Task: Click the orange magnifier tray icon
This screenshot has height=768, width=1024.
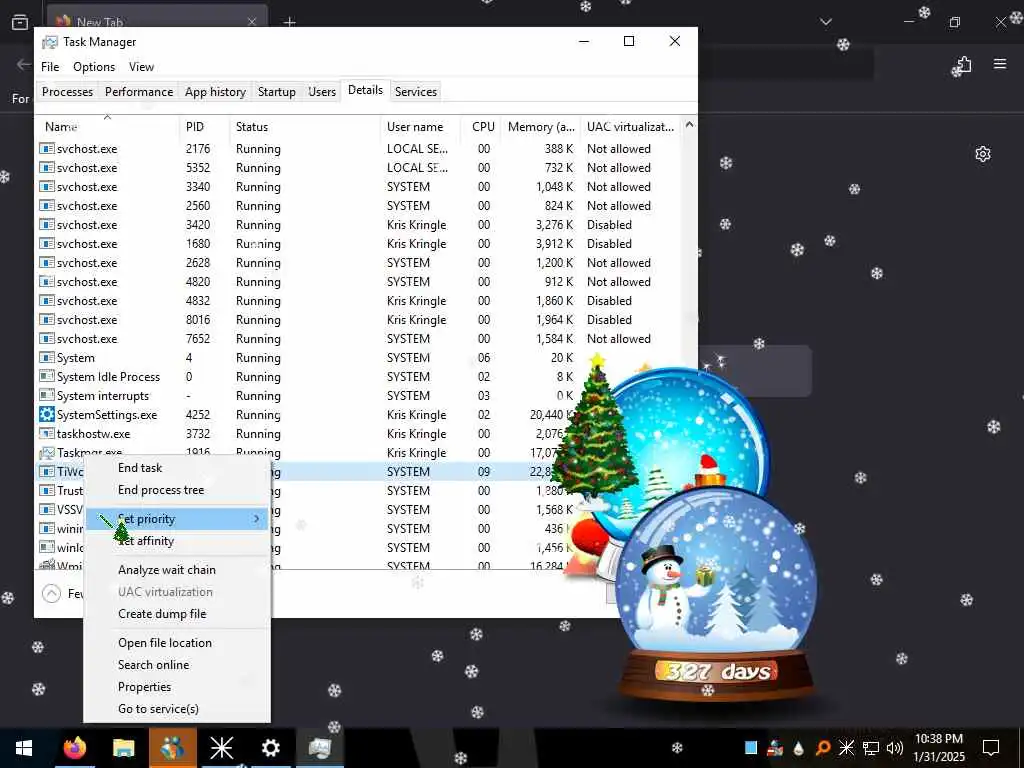Action: [x=822, y=748]
